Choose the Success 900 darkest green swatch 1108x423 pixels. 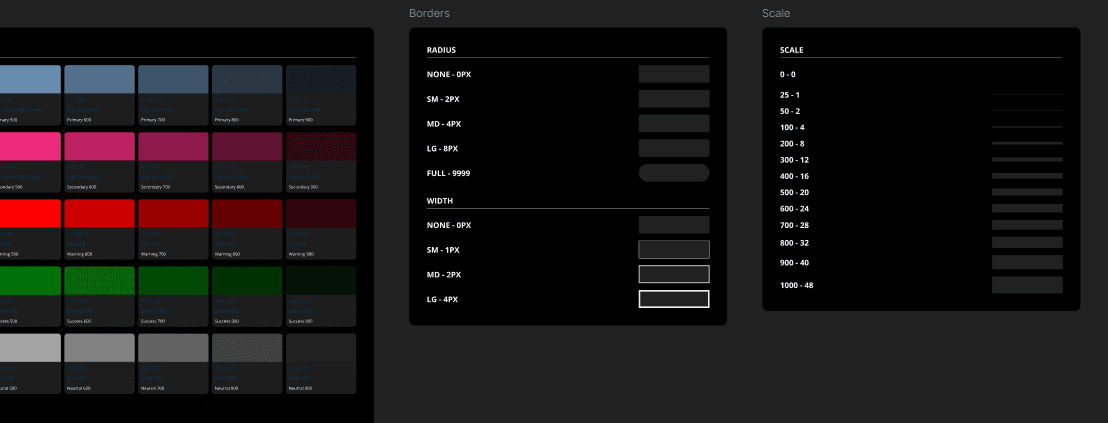pyautogui.click(x=321, y=280)
